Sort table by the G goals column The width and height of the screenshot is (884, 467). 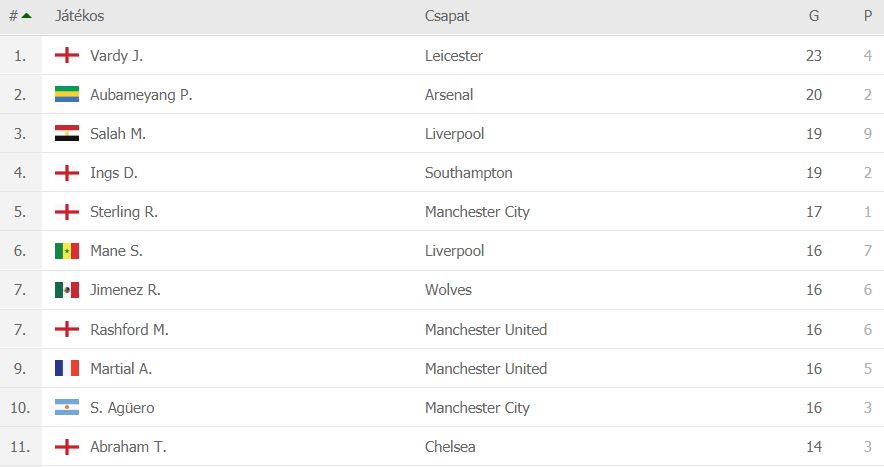point(814,16)
